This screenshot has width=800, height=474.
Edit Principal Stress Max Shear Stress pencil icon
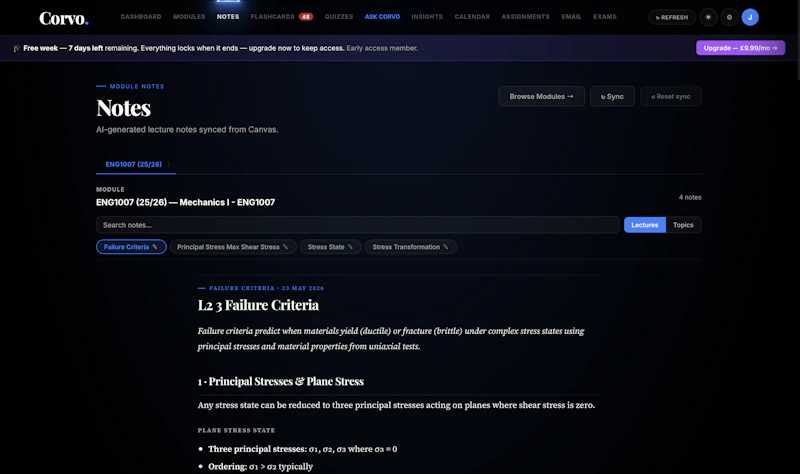point(285,247)
